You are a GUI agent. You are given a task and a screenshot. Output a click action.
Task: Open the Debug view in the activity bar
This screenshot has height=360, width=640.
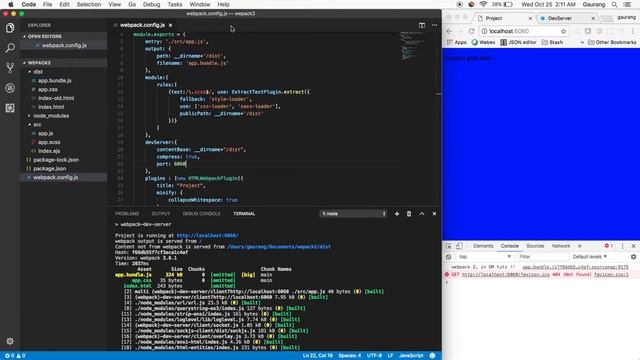point(10,88)
